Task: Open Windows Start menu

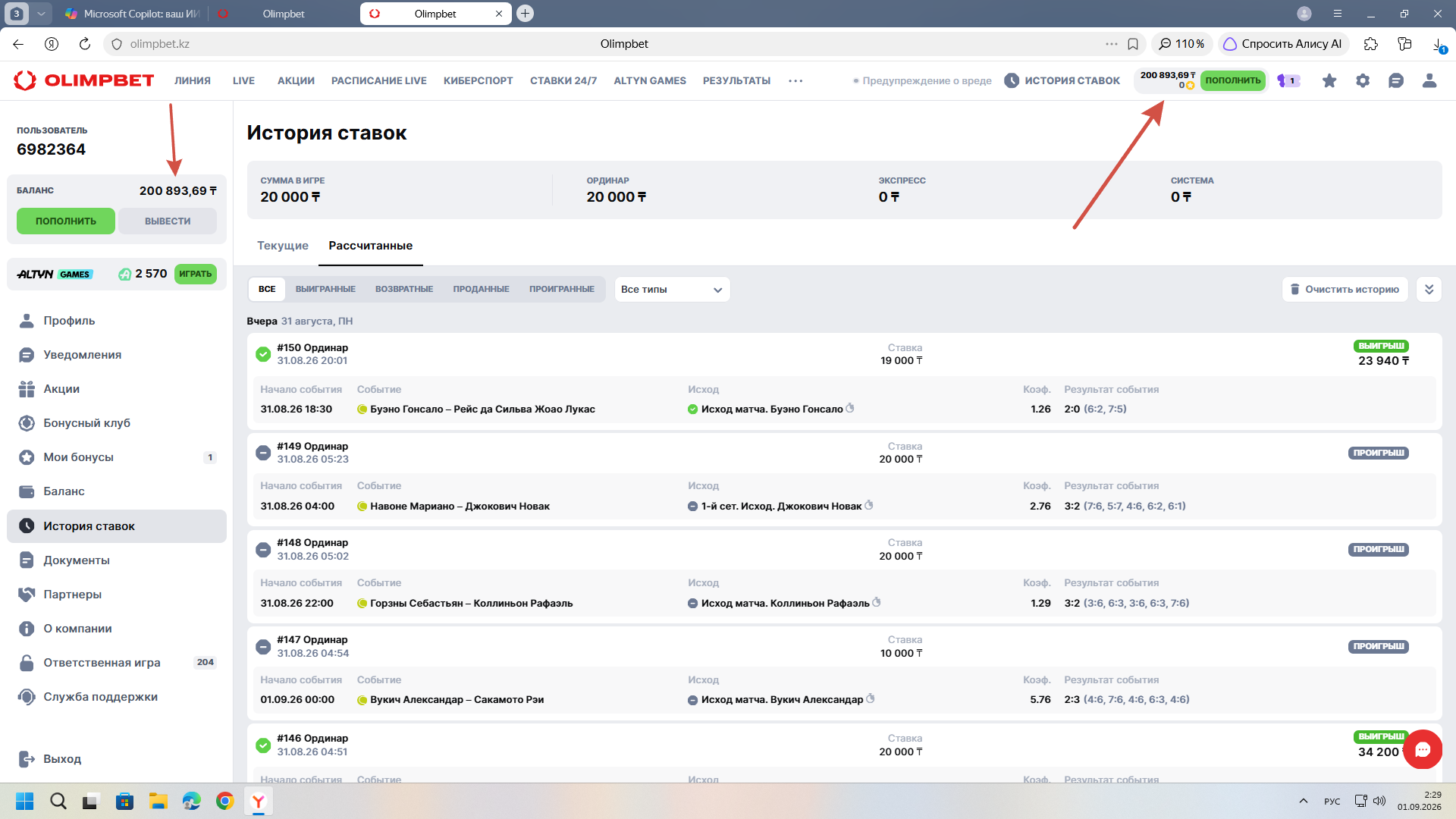Action: point(24,801)
